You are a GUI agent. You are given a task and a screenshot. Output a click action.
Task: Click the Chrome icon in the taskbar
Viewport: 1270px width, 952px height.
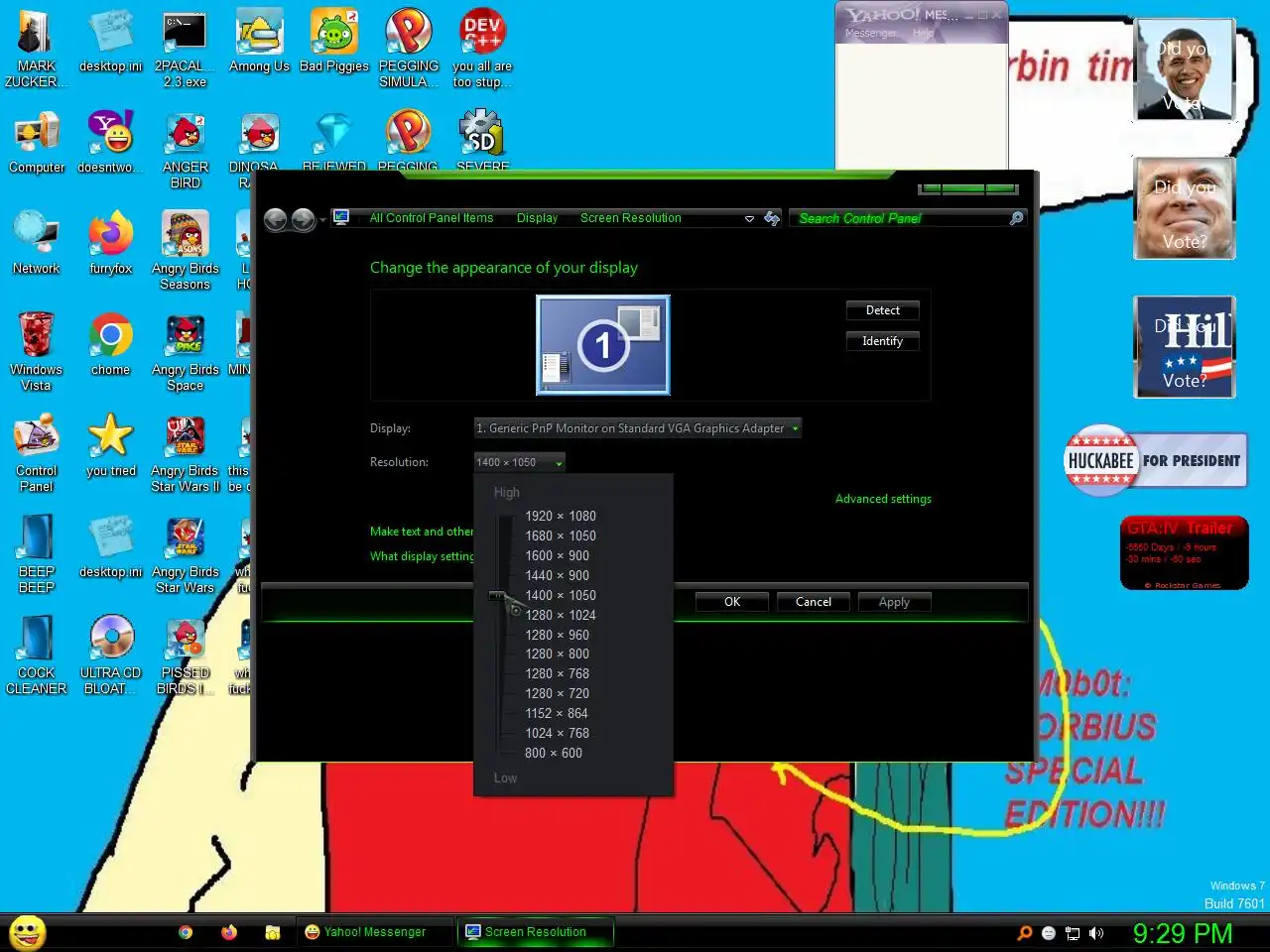point(186,932)
